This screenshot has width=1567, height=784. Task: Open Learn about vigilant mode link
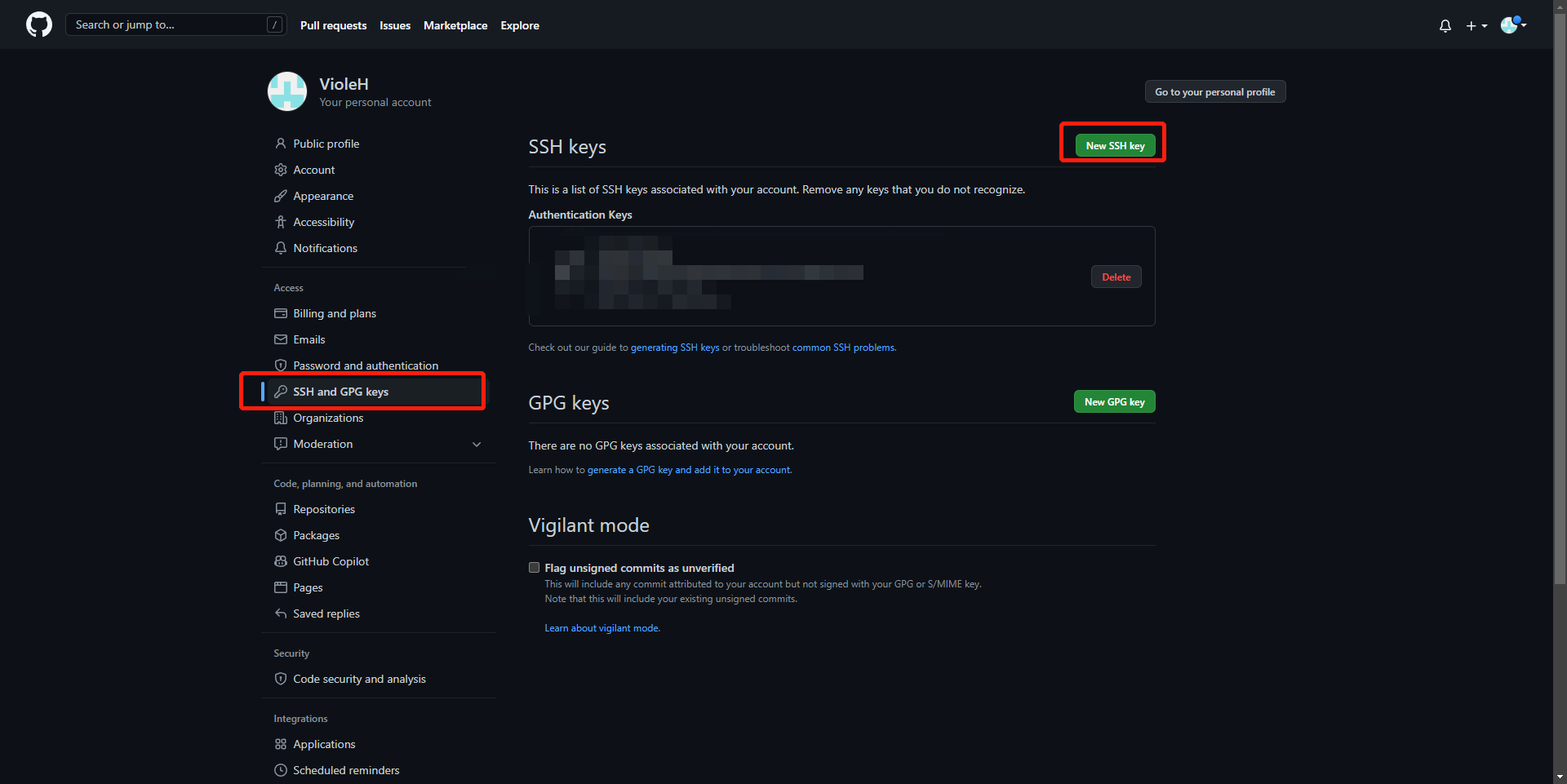coord(601,628)
